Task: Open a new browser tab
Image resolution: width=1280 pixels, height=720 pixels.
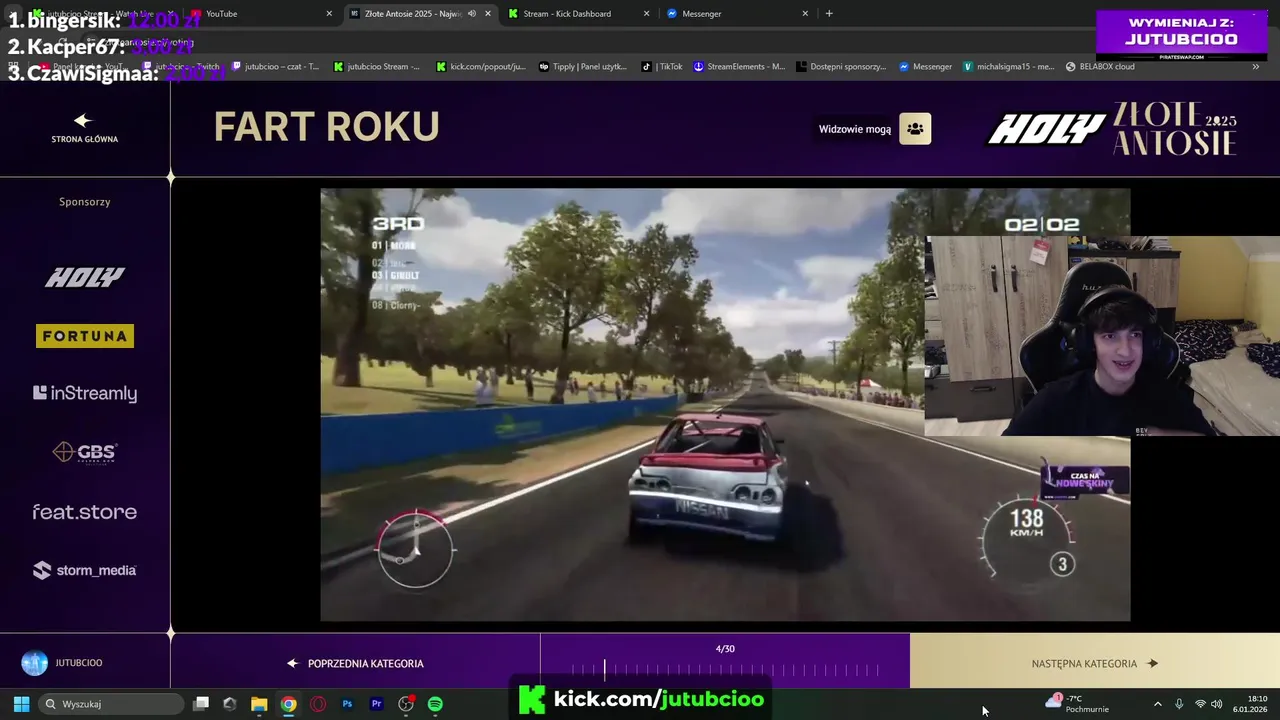Action: (829, 14)
